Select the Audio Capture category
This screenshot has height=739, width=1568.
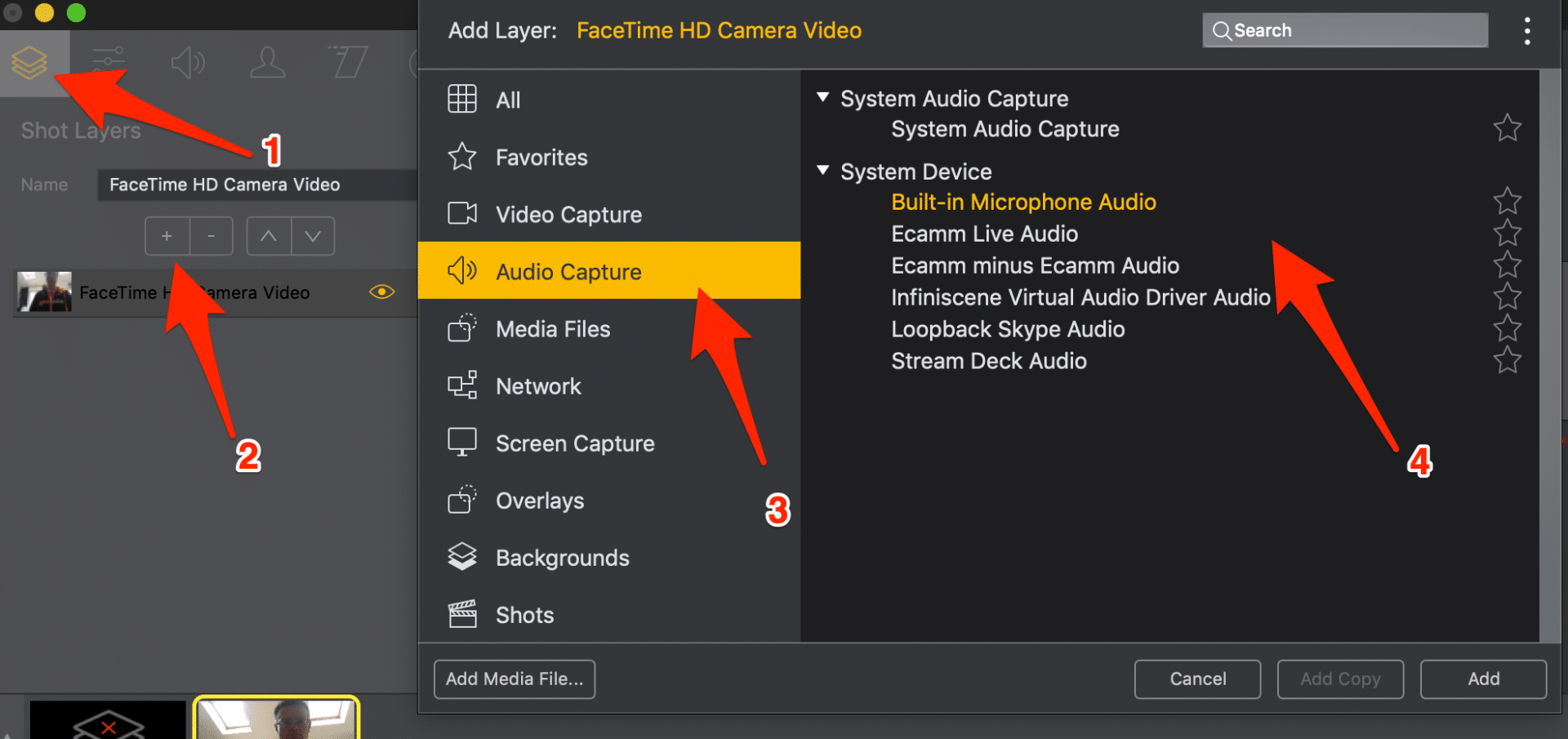609,270
